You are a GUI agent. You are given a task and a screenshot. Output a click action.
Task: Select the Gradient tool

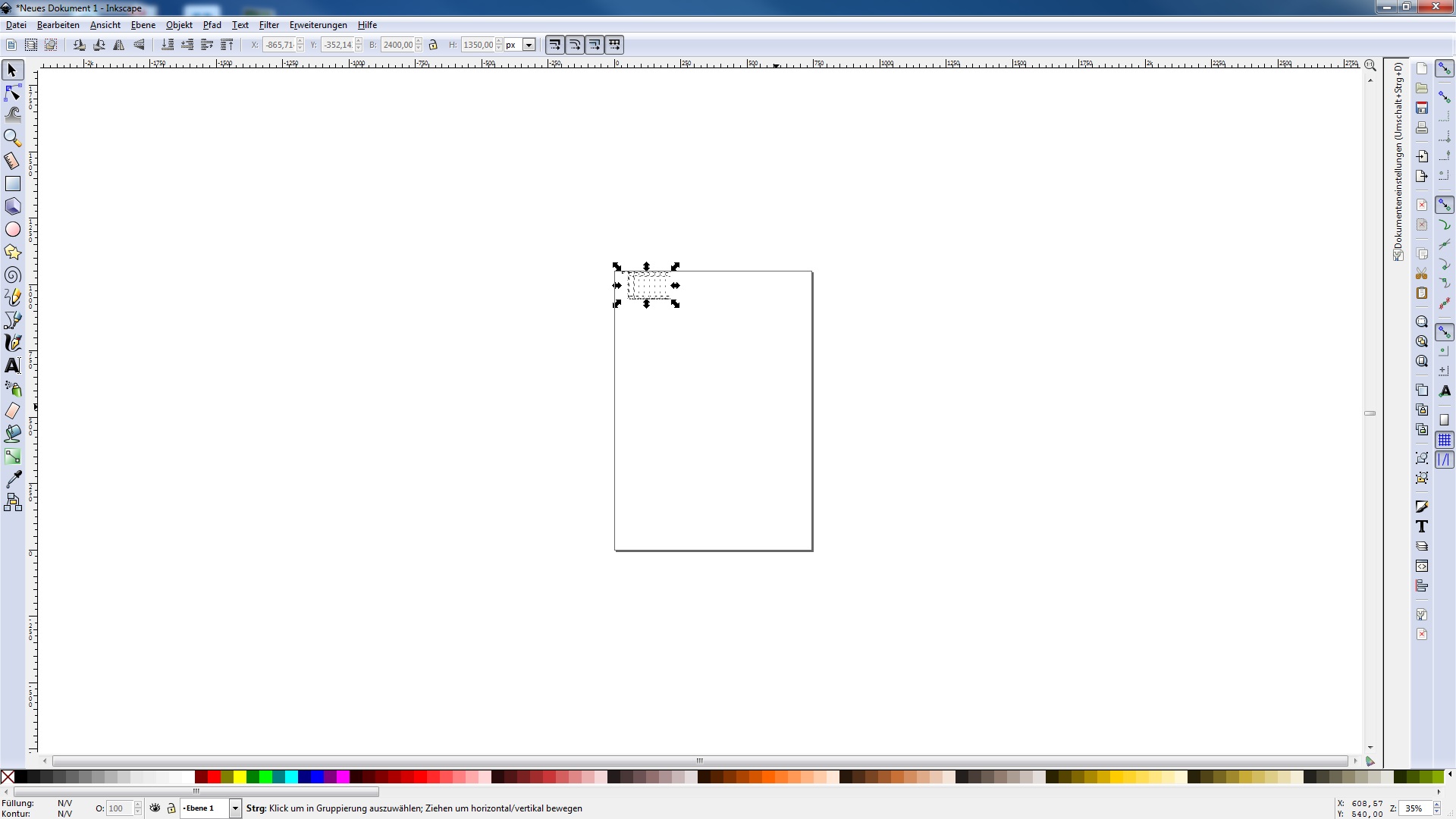[x=13, y=457]
